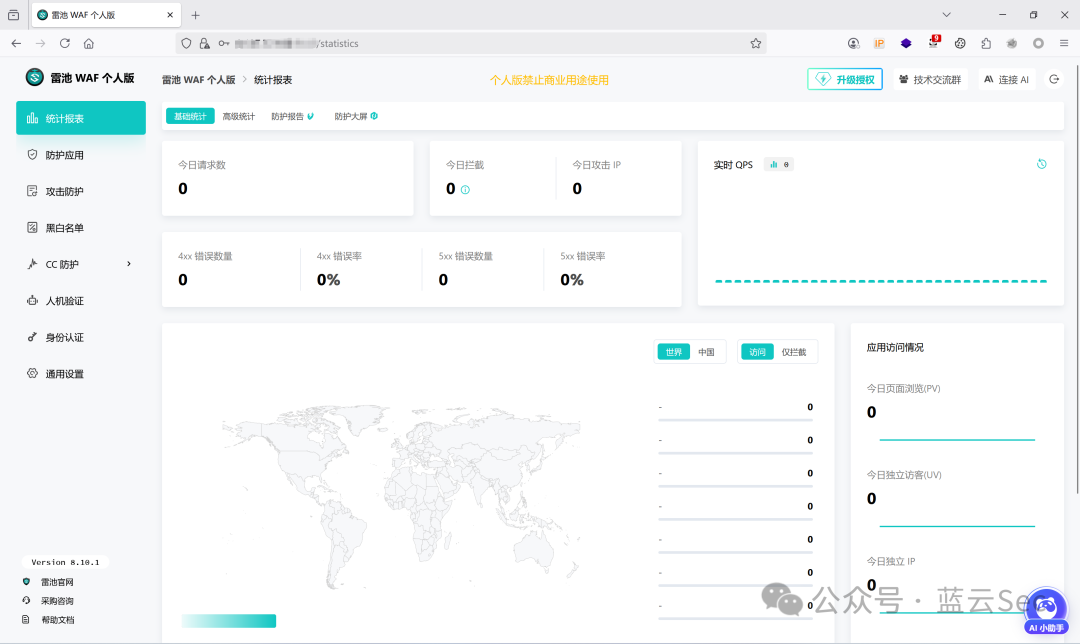Click the world map graphic

coord(401,496)
